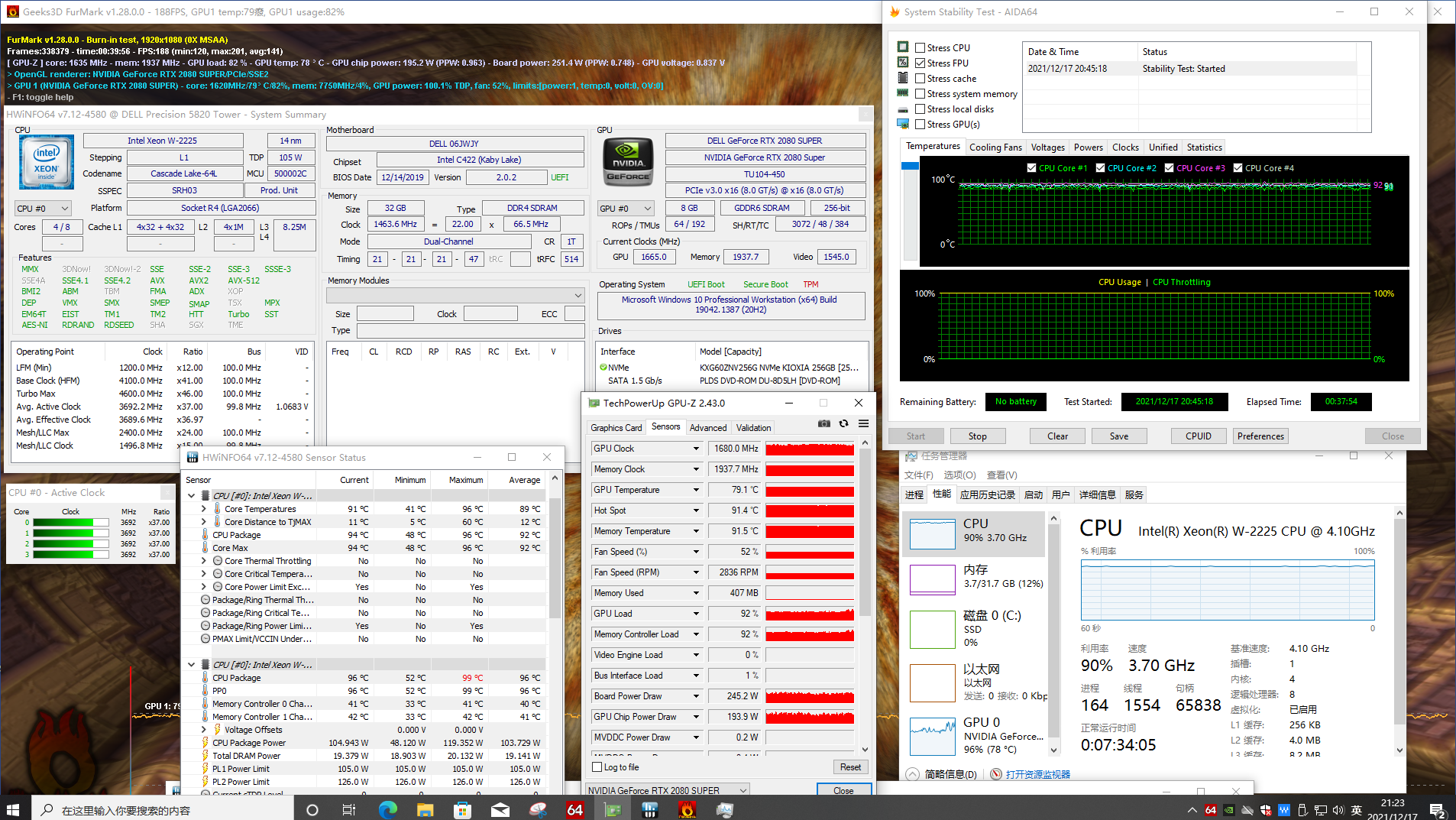1456x820 pixels.
Task: Open Advanced tab in GPU-Z
Action: click(x=708, y=427)
